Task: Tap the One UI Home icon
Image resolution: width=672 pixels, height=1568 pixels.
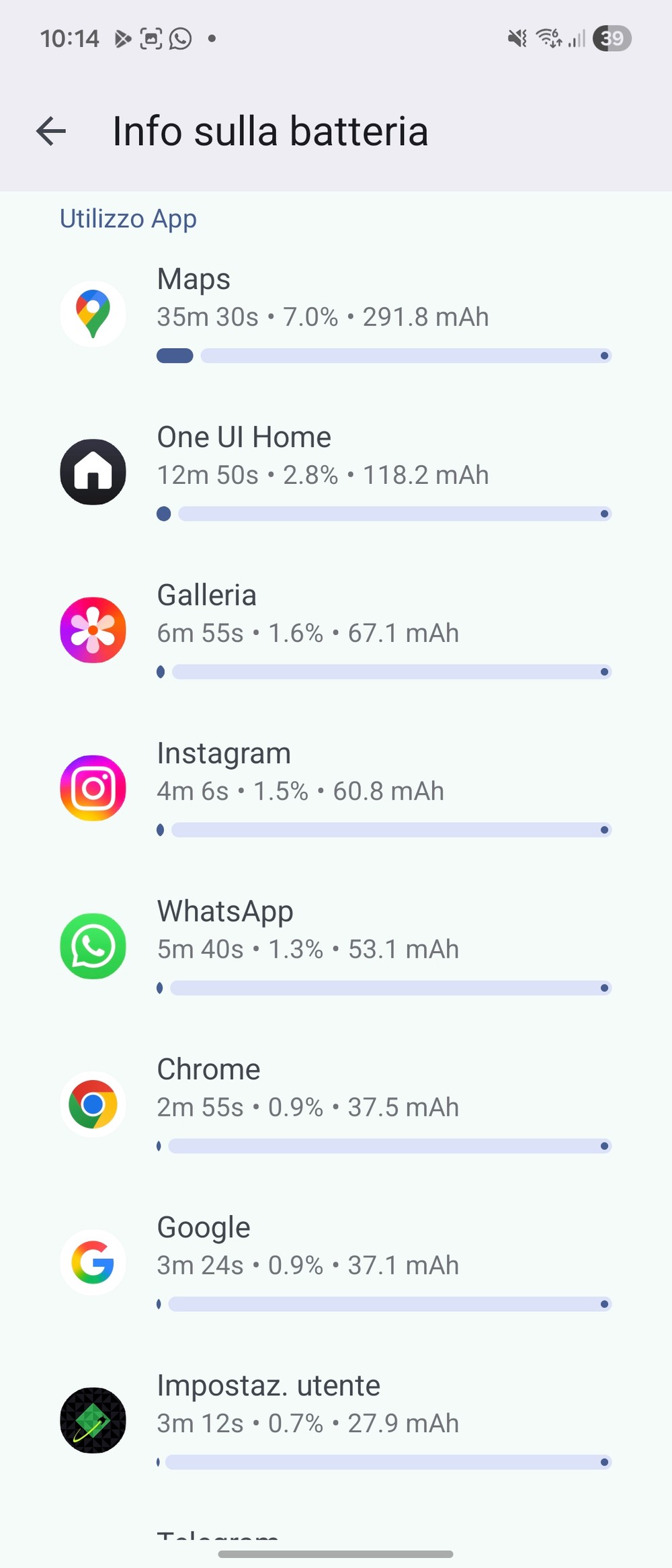Action: (93, 472)
